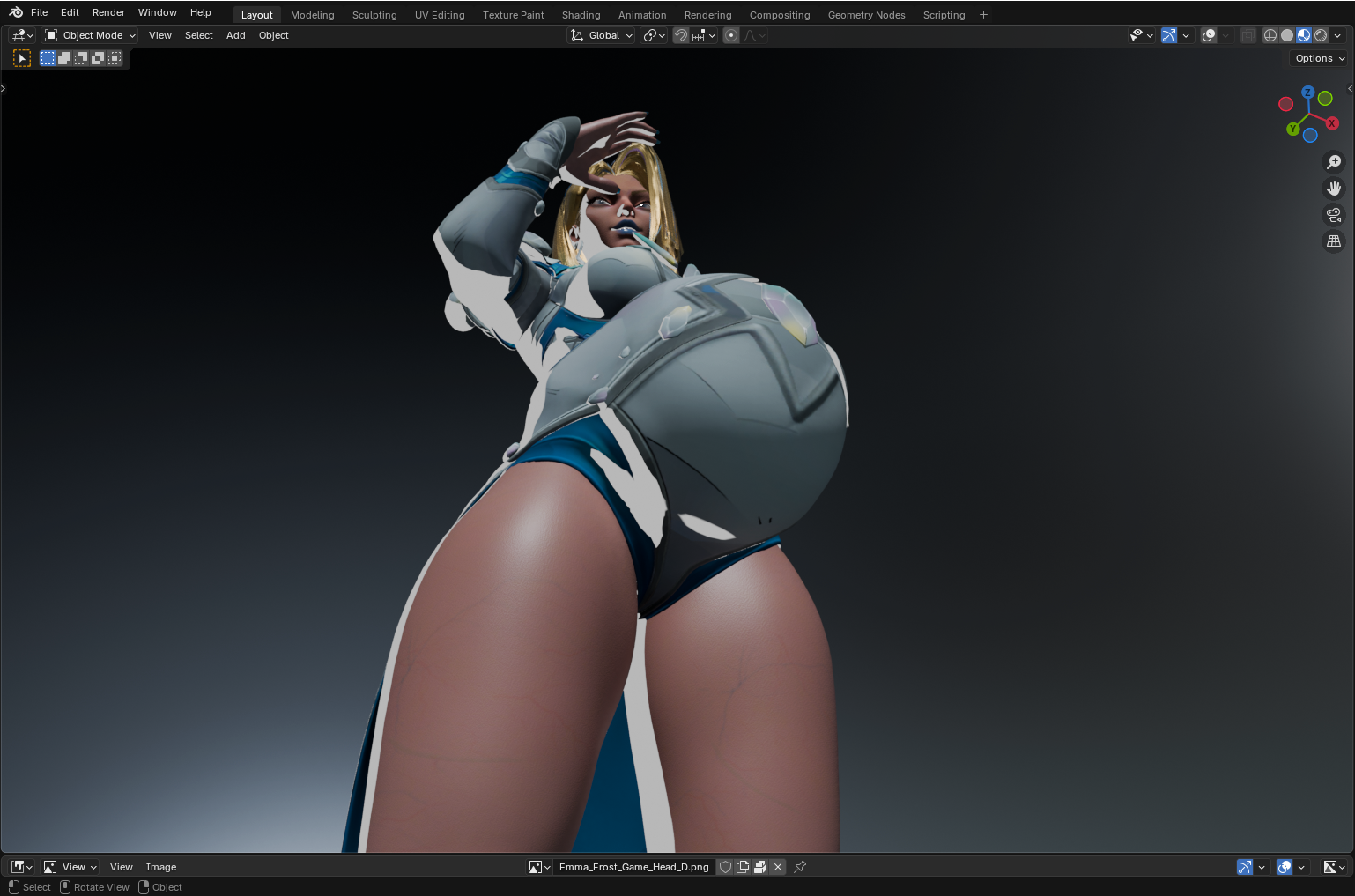This screenshot has height=896, width=1355.
Task: Toggle X-ray mode in the viewport
Action: click(x=1248, y=35)
